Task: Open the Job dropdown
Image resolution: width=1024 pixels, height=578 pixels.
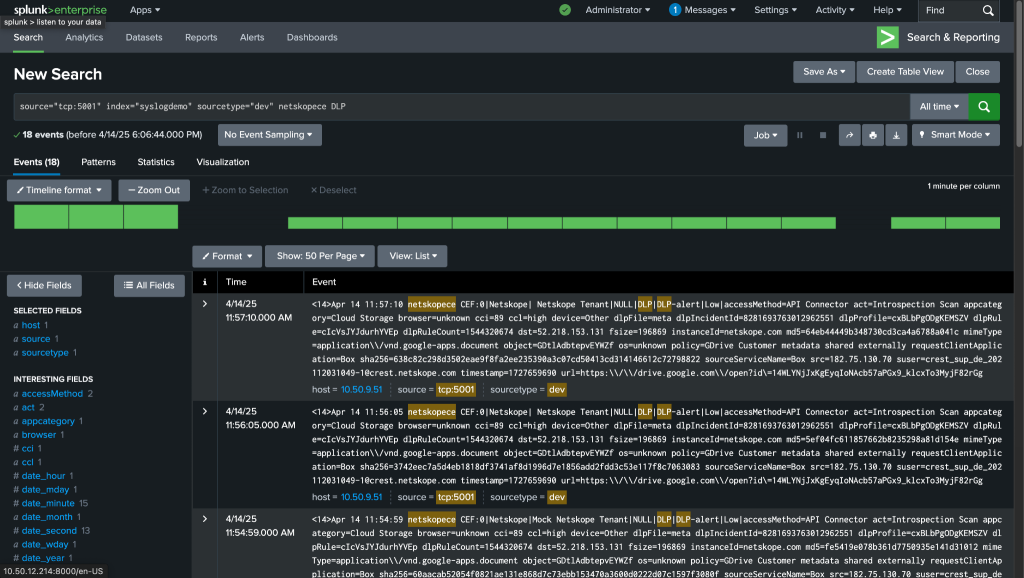Action: coord(765,135)
